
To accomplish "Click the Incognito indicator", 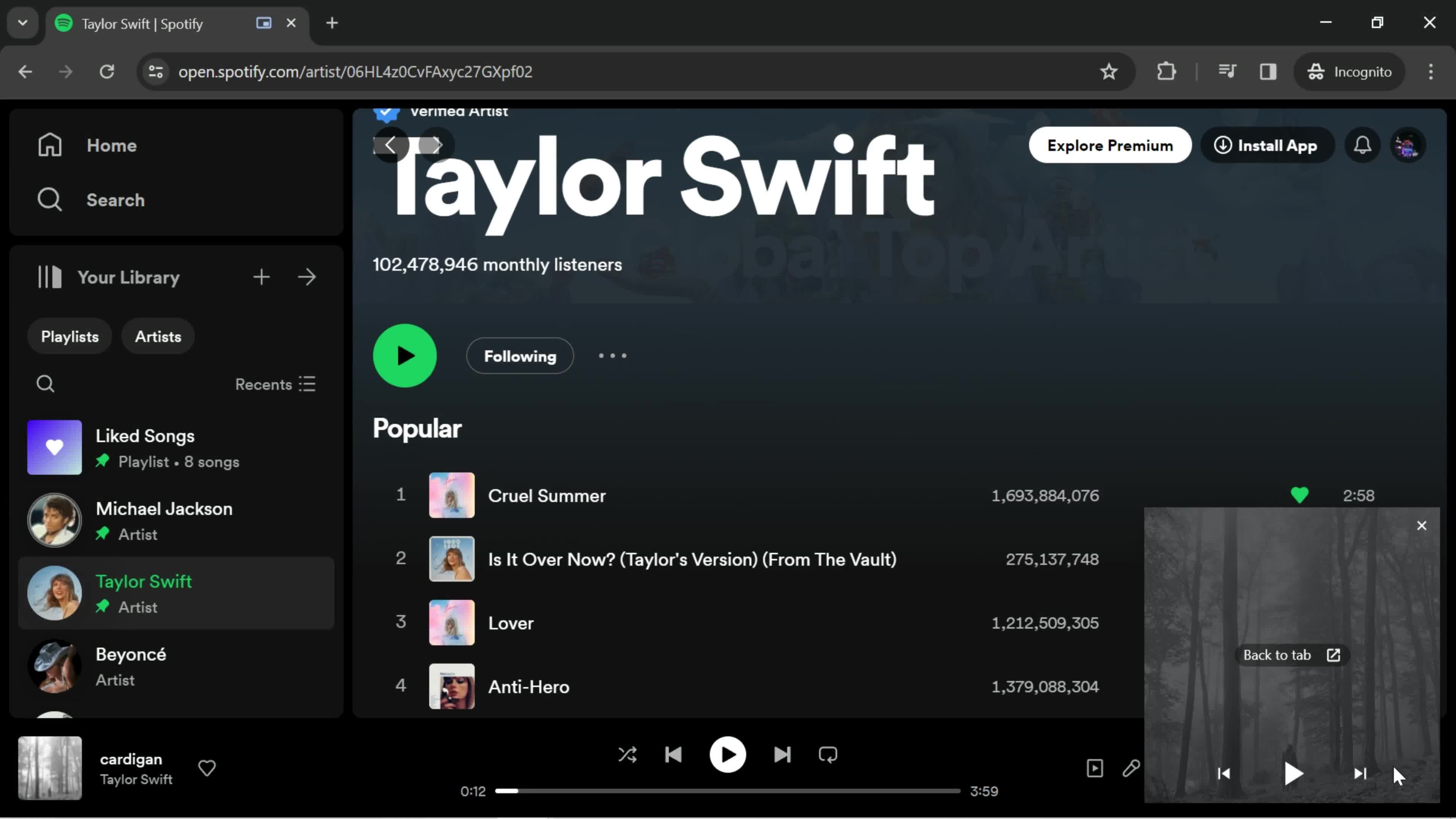I will click(1350, 72).
